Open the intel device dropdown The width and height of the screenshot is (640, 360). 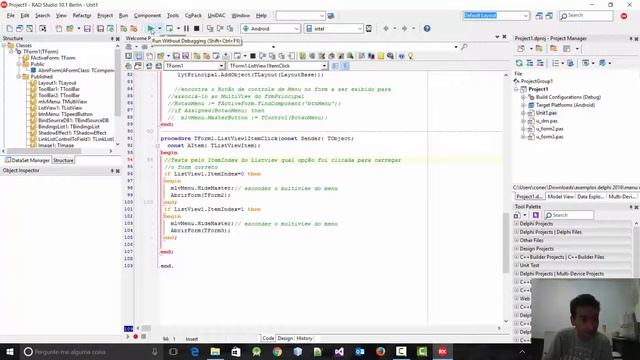360,29
